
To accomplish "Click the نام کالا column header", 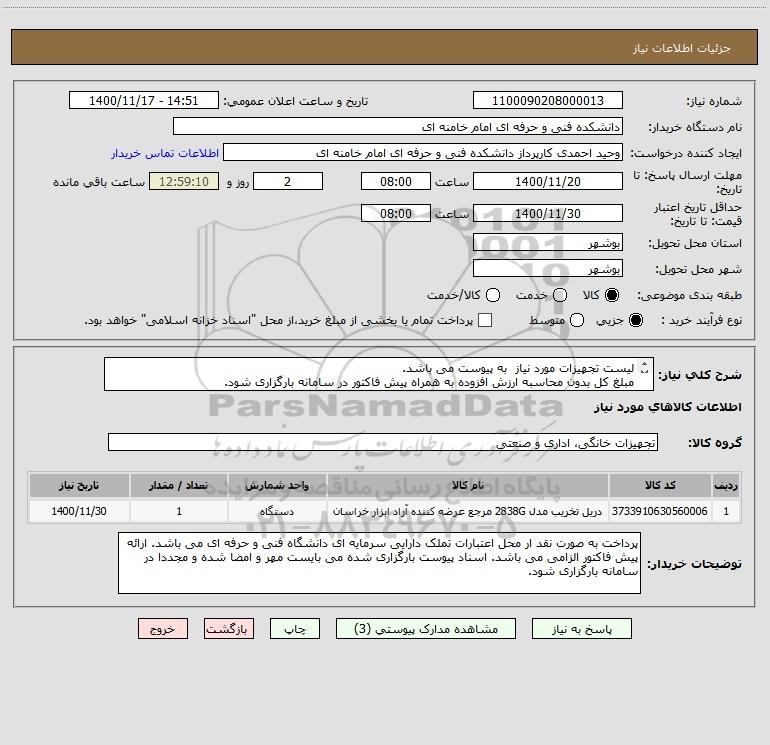I will click(x=468, y=485).
